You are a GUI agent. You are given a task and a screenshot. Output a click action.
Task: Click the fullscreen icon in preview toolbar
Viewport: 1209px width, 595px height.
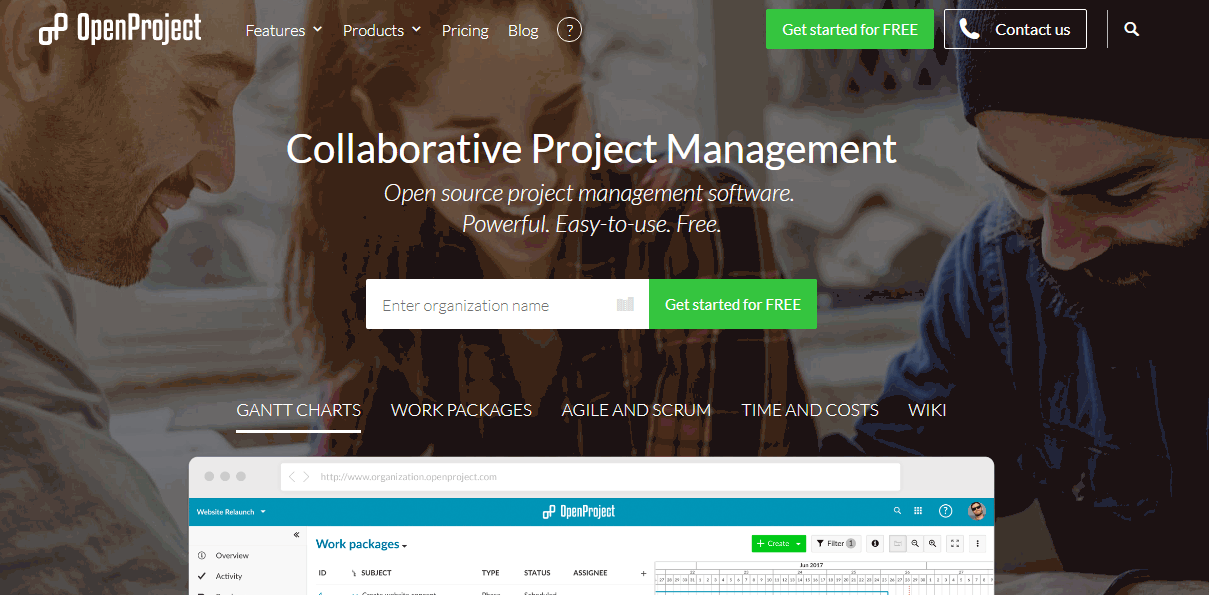[955, 543]
